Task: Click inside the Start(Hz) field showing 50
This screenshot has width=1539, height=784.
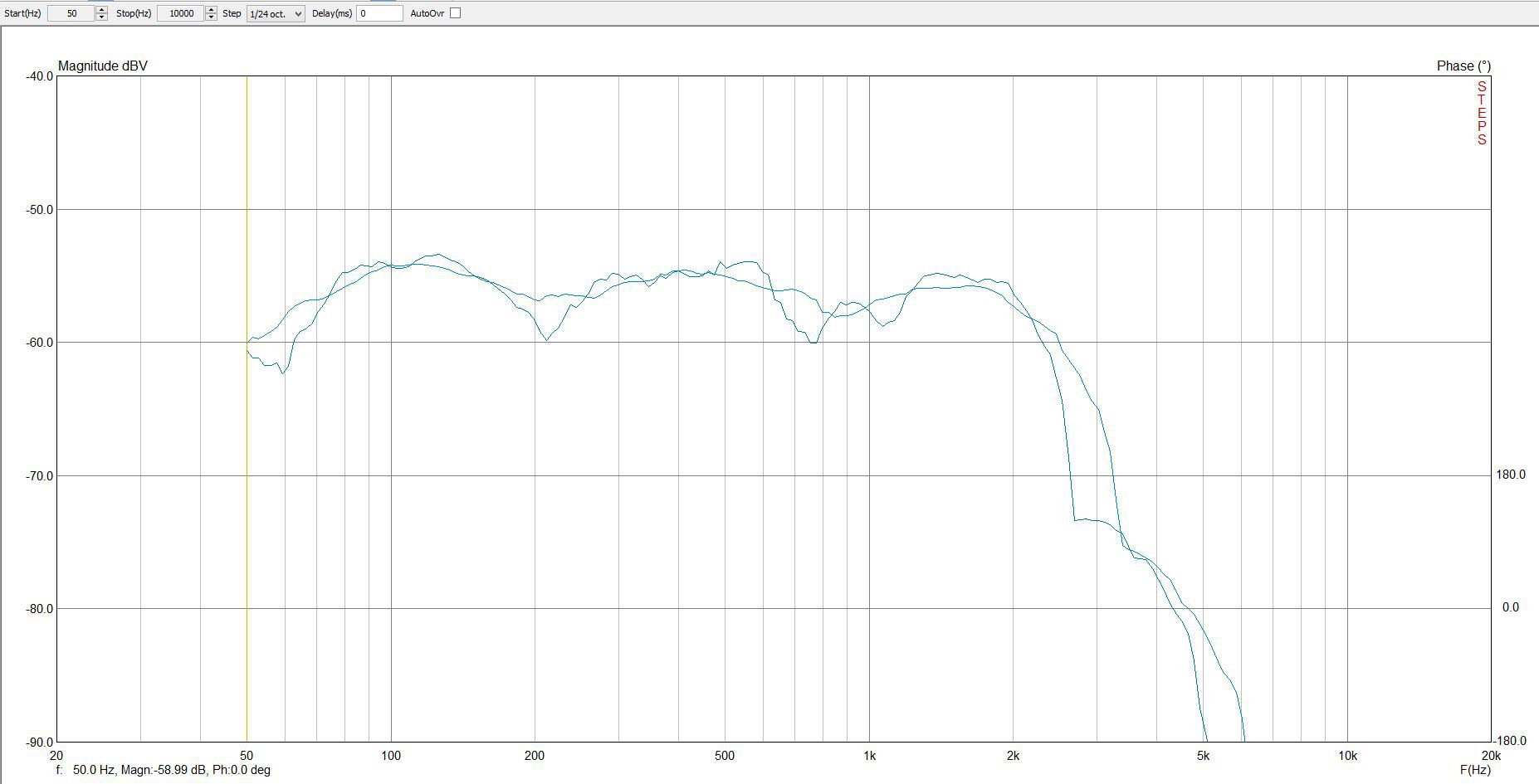Action: [71, 13]
